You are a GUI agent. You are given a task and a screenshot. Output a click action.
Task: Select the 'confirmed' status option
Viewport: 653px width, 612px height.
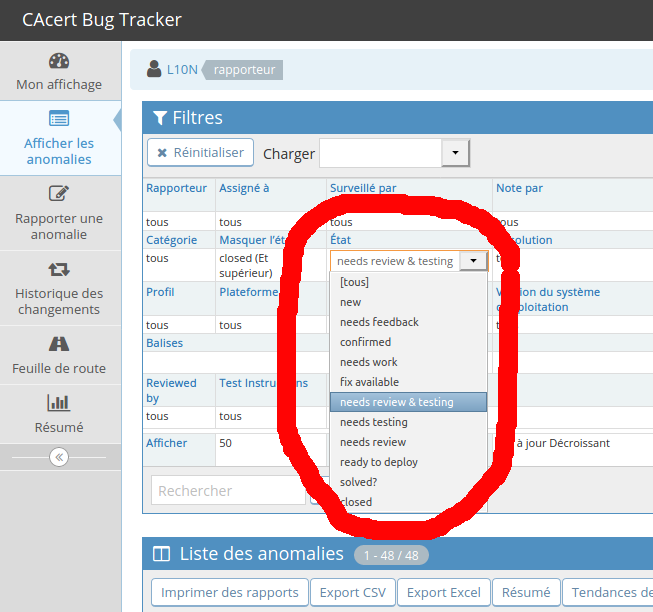[x=365, y=342]
